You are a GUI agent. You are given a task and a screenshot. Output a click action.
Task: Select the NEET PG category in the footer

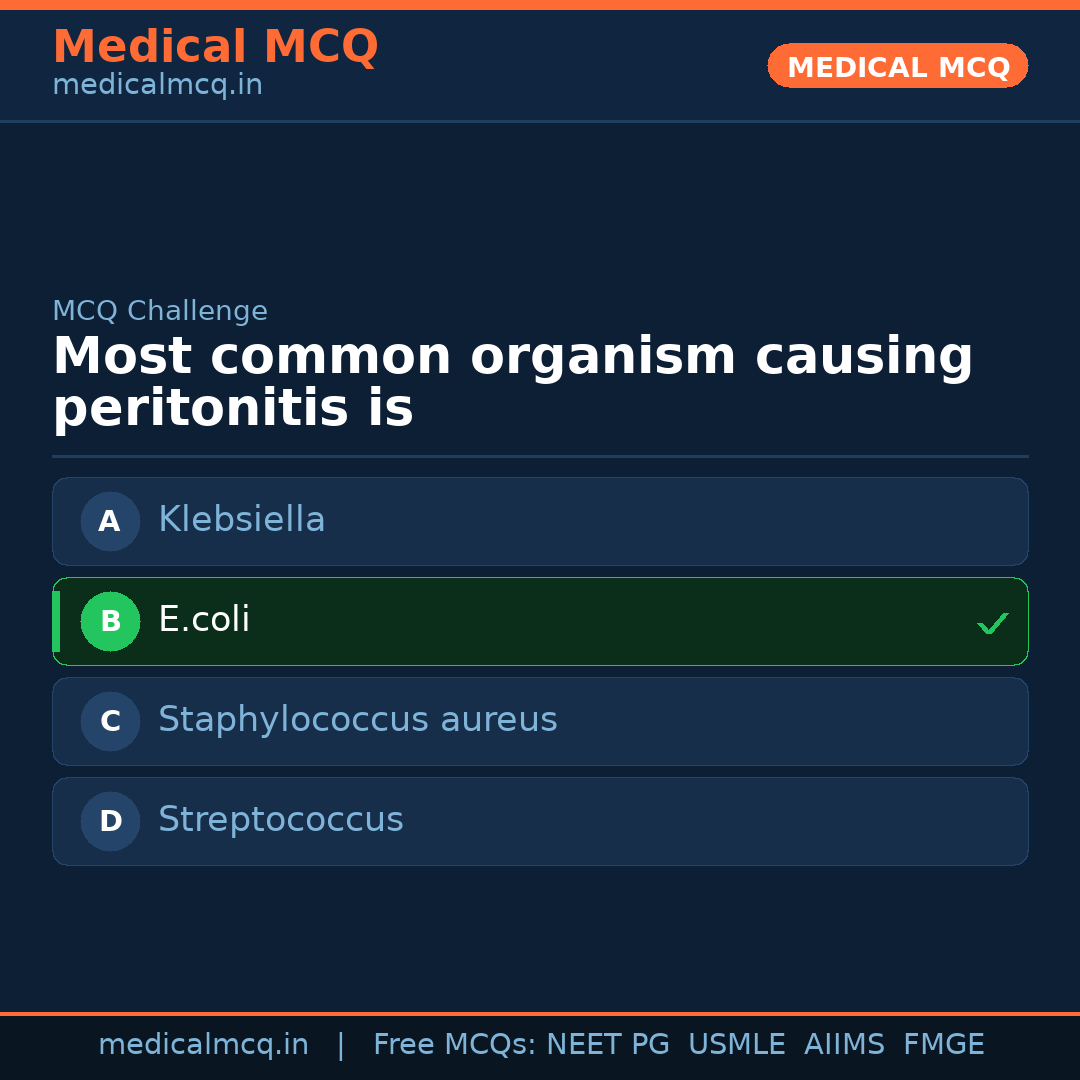tap(607, 1043)
